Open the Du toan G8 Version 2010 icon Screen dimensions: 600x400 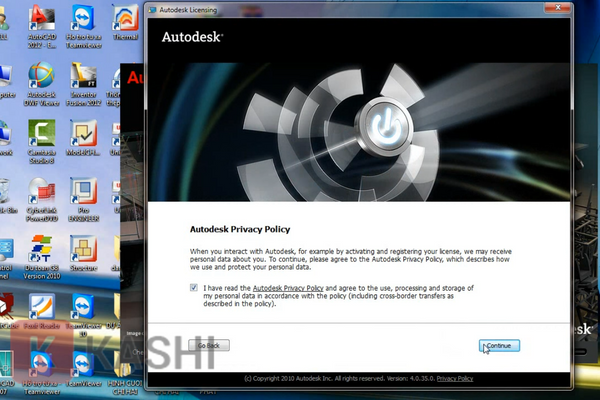coord(41,252)
